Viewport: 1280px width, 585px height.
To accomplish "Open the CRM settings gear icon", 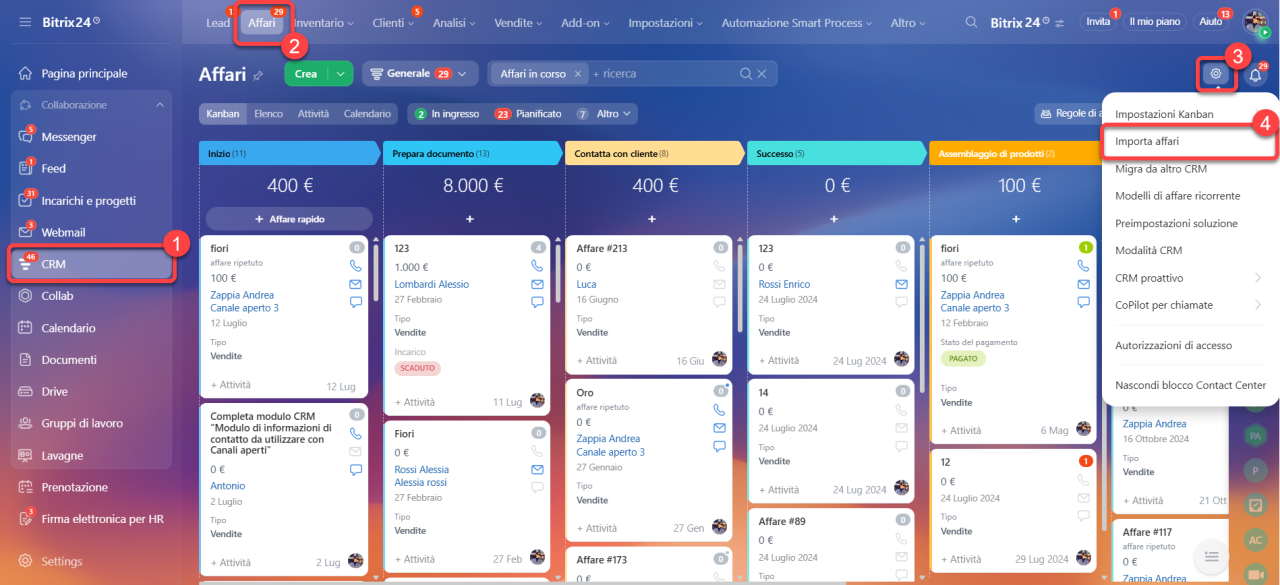I will point(1216,73).
